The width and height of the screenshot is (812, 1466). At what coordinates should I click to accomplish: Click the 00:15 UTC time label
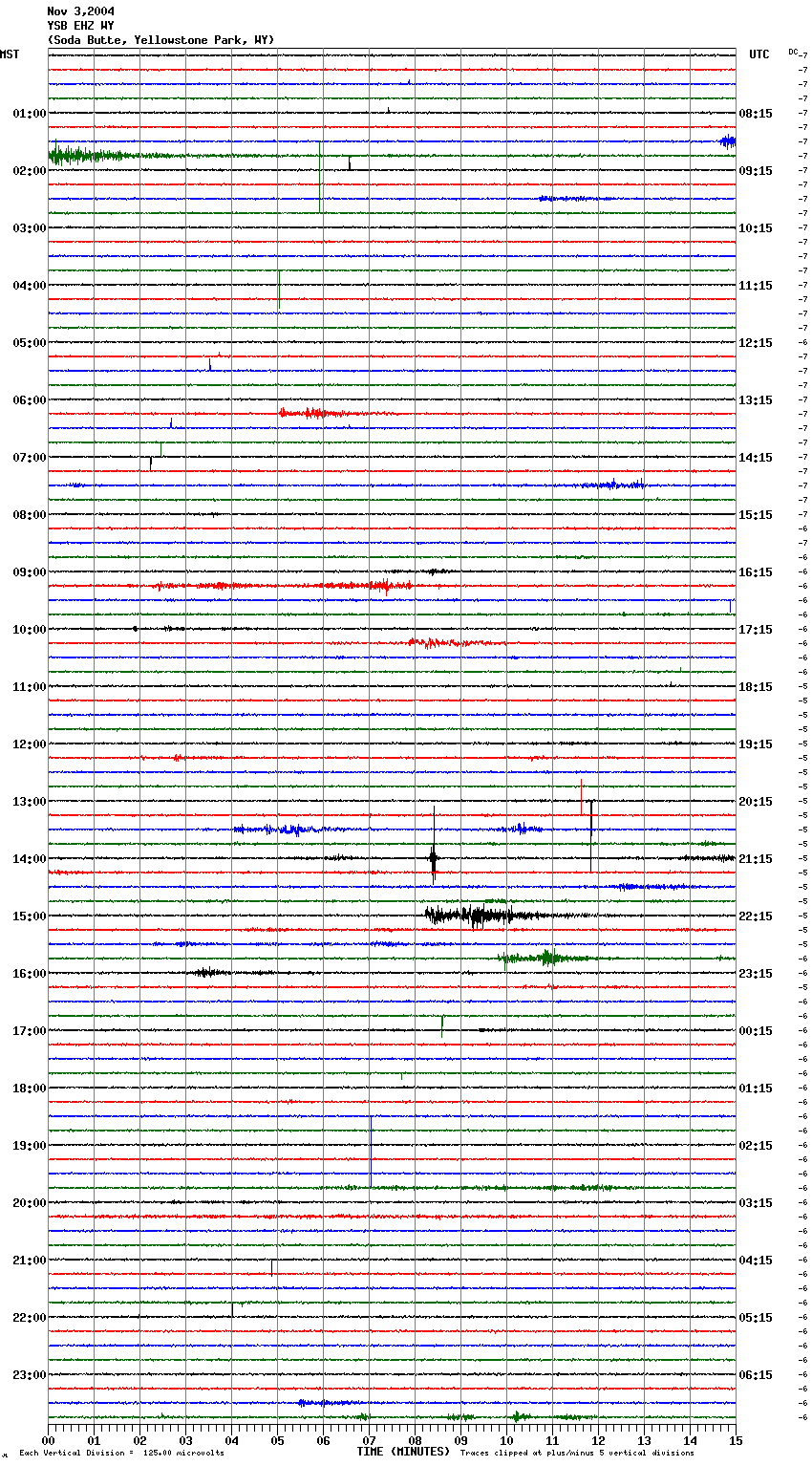[x=756, y=1031]
